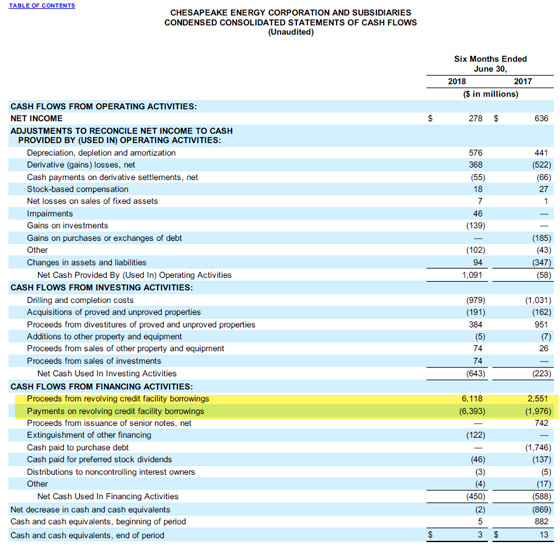Viewport: 560px width, 547px height.
Task: Click 'Proceeds from sales of investments' label
Action: [94, 361]
